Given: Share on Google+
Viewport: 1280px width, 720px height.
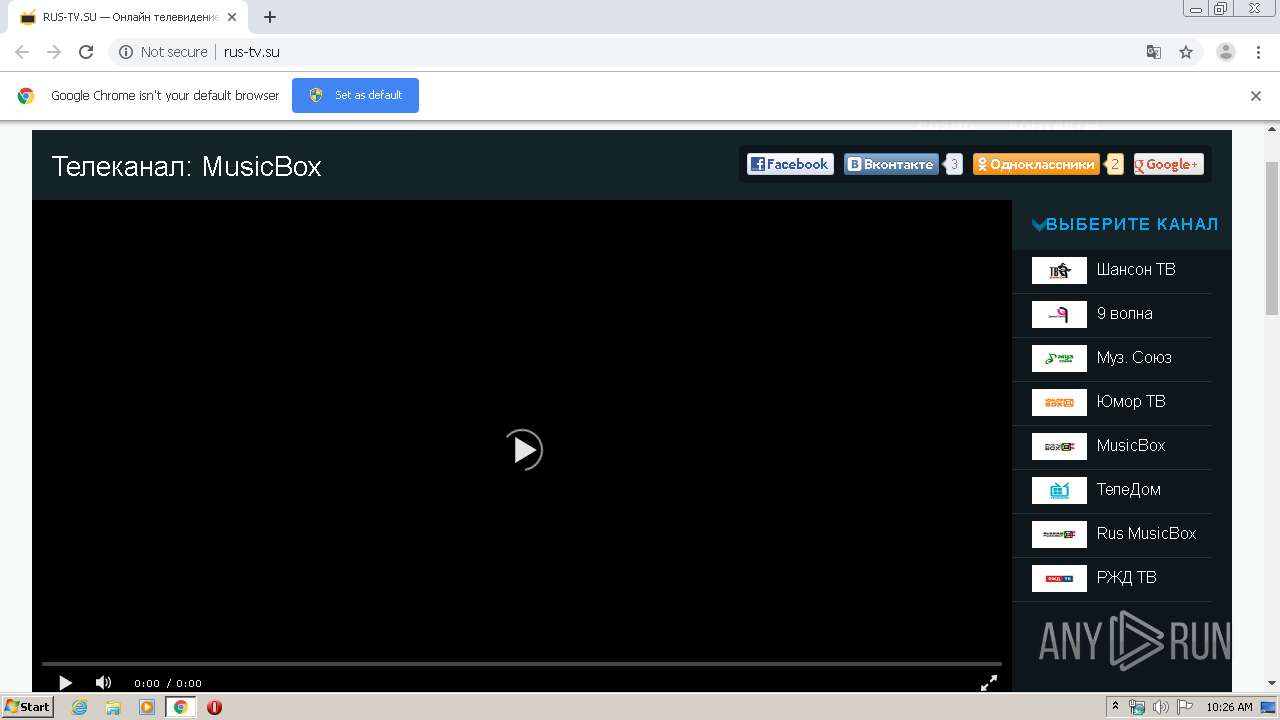Looking at the screenshot, I should click(1168, 164).
